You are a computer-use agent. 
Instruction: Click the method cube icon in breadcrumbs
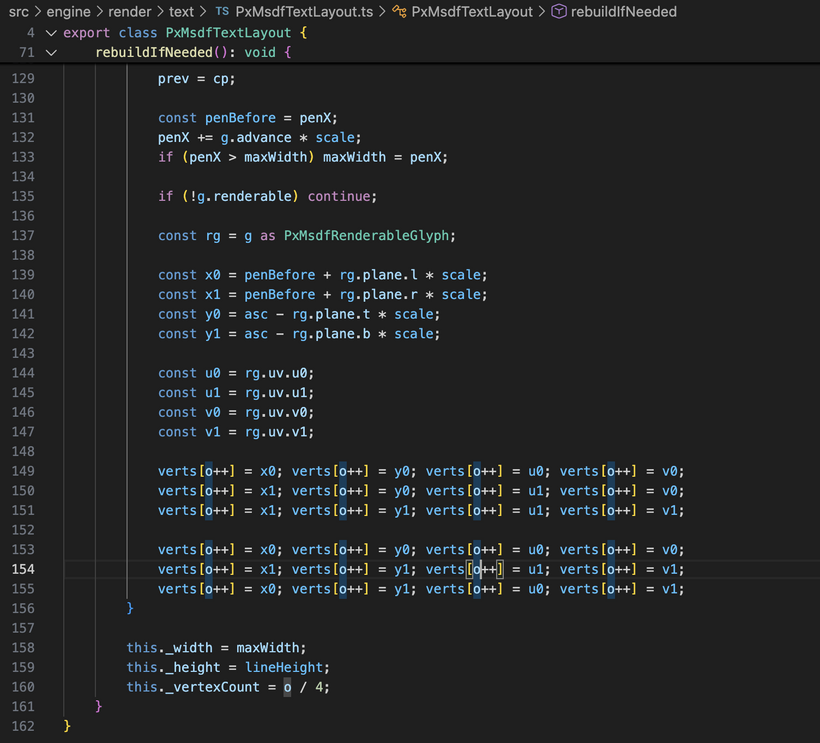560,12
